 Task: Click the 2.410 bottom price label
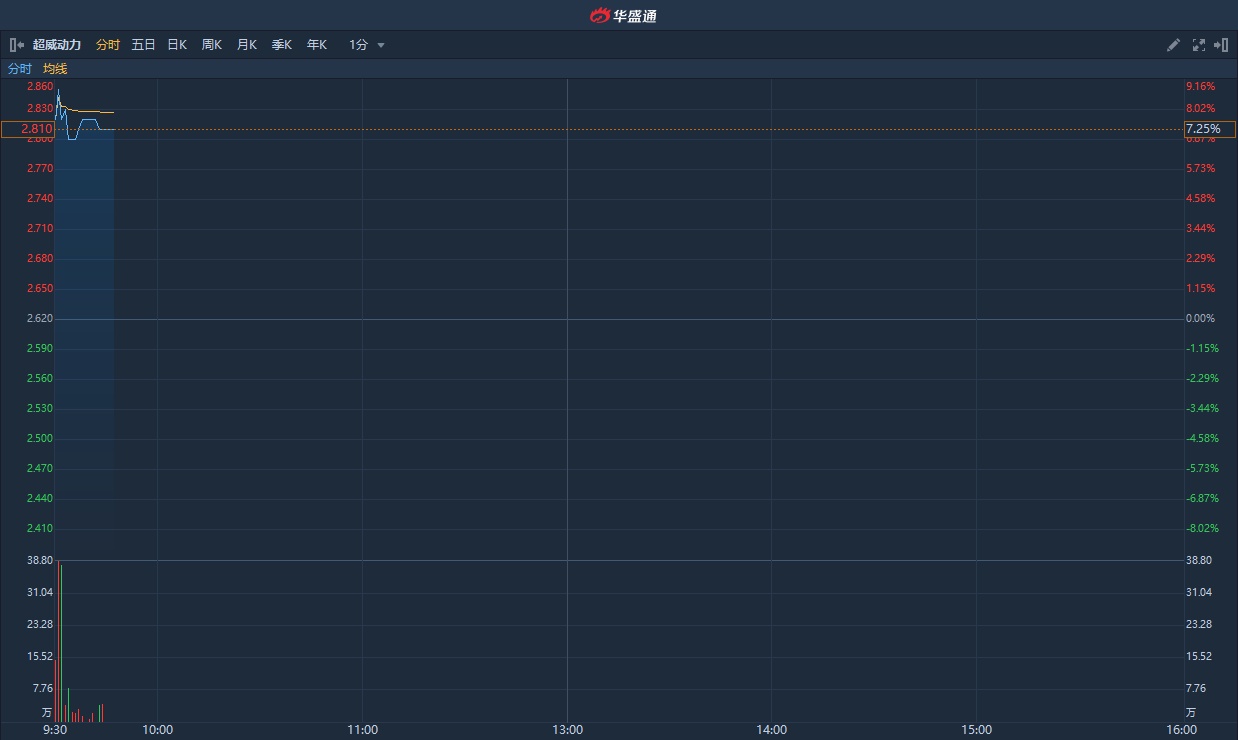(x=40, y=528)
